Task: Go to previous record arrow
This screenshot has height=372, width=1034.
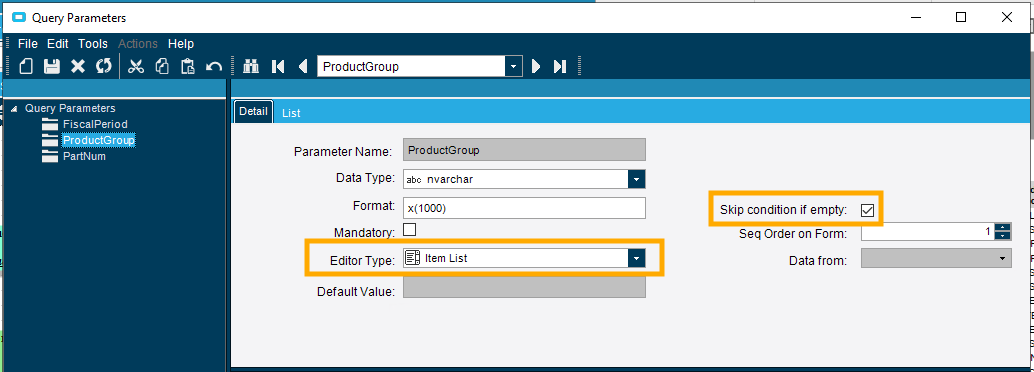Action: [x=303, y=66]
